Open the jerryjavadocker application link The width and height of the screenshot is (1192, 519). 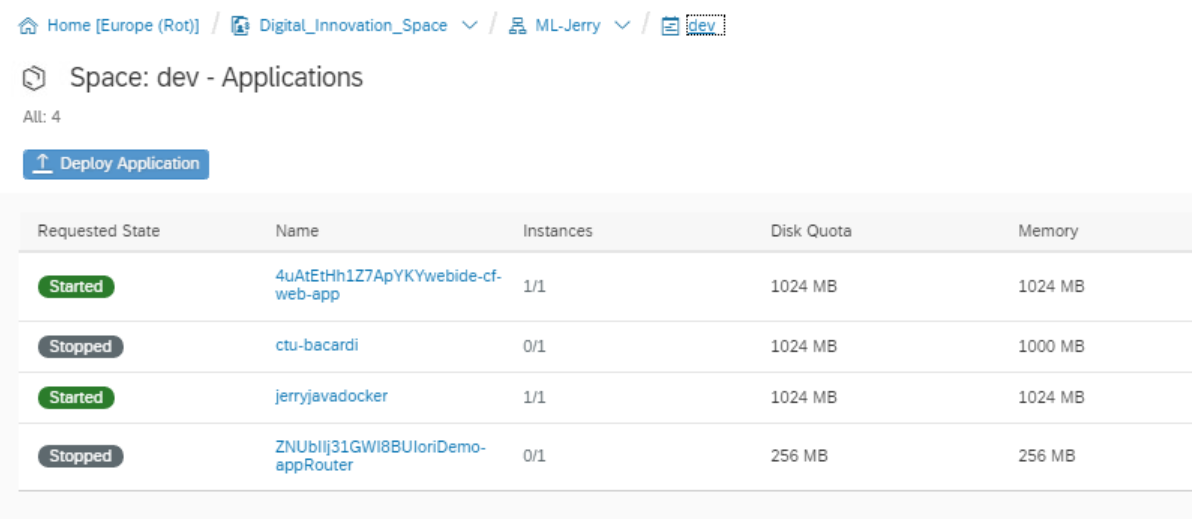point(331,396)
